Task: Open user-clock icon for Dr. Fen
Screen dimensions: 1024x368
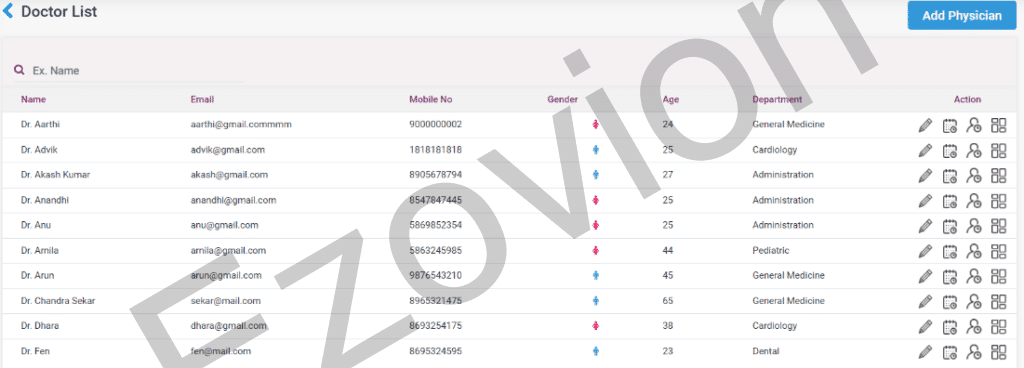Action: pyautogui.click(x=974, y=352)
